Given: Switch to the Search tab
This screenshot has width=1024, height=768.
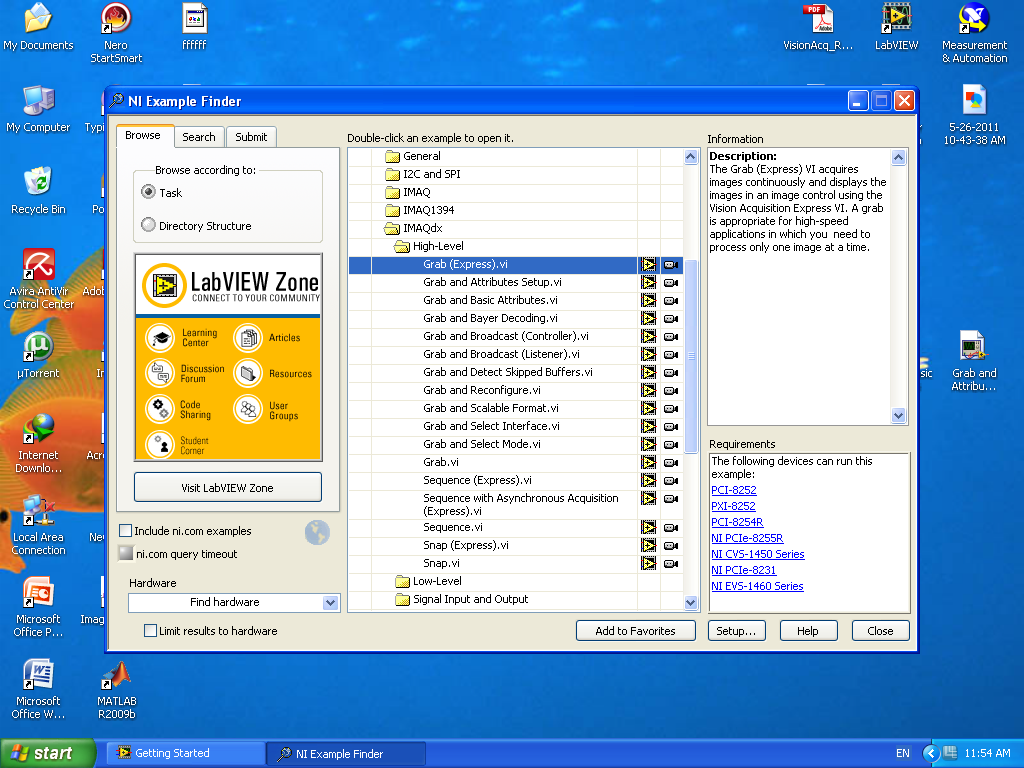Looking at the screenshot, I should (x=198, y=136).
